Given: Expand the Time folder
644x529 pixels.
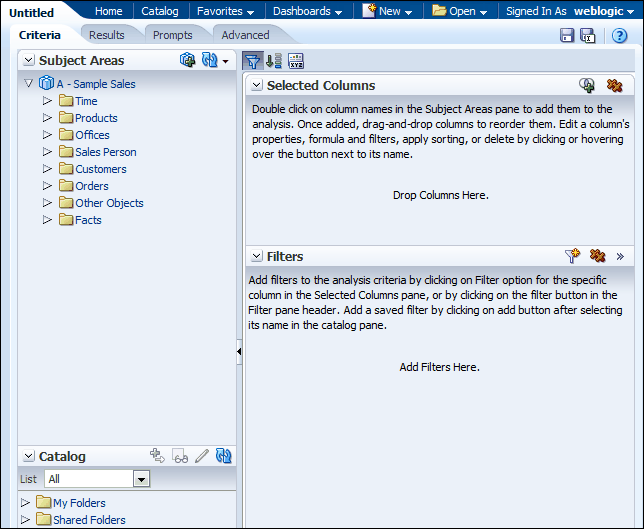Looking at the screenshot, I should click(47, 101).
